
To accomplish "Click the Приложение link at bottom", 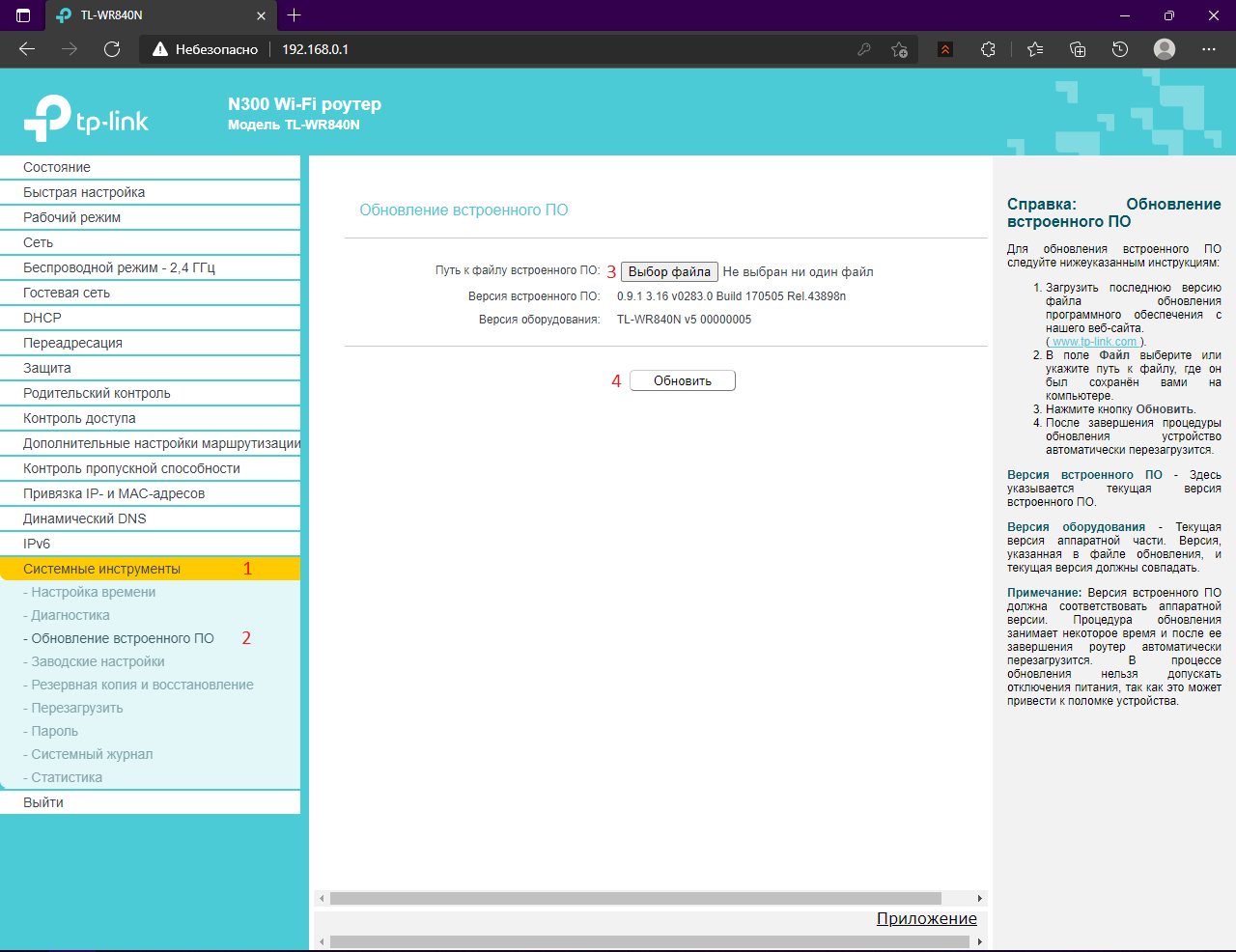I will [926, 918].
